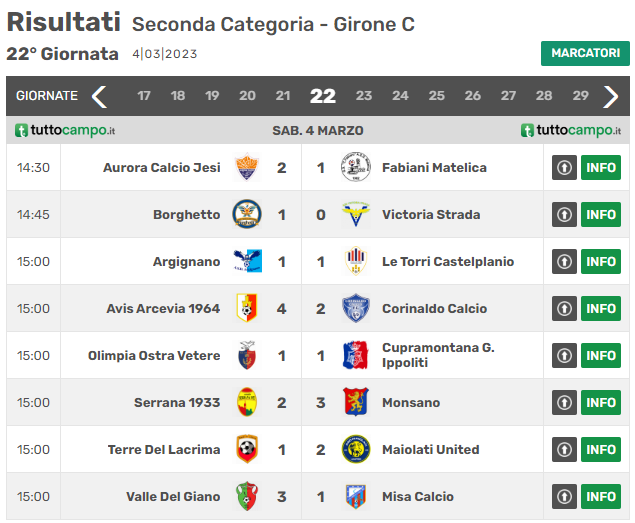The width and height of the screenshot is (635, 523).
Task: Go to previous giornate with left chevron
Action: [99, 96]
